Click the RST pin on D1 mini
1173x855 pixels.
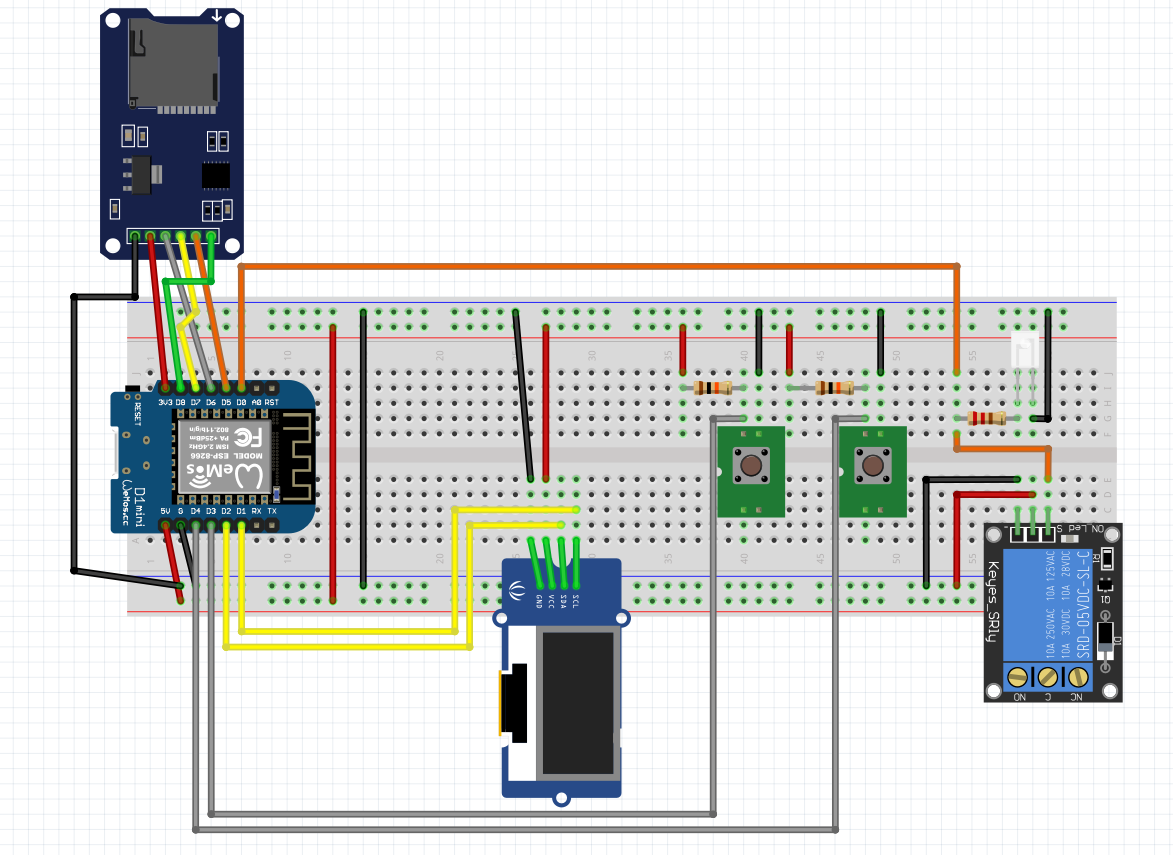tap(272, 388)
